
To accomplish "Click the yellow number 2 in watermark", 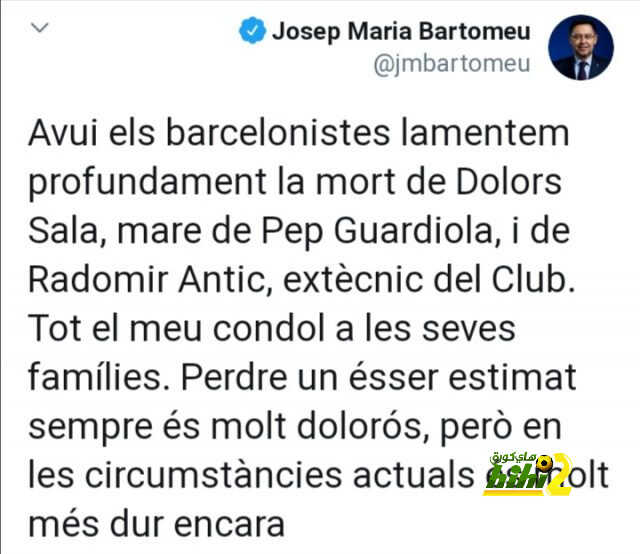I will [x=559, y=475].
